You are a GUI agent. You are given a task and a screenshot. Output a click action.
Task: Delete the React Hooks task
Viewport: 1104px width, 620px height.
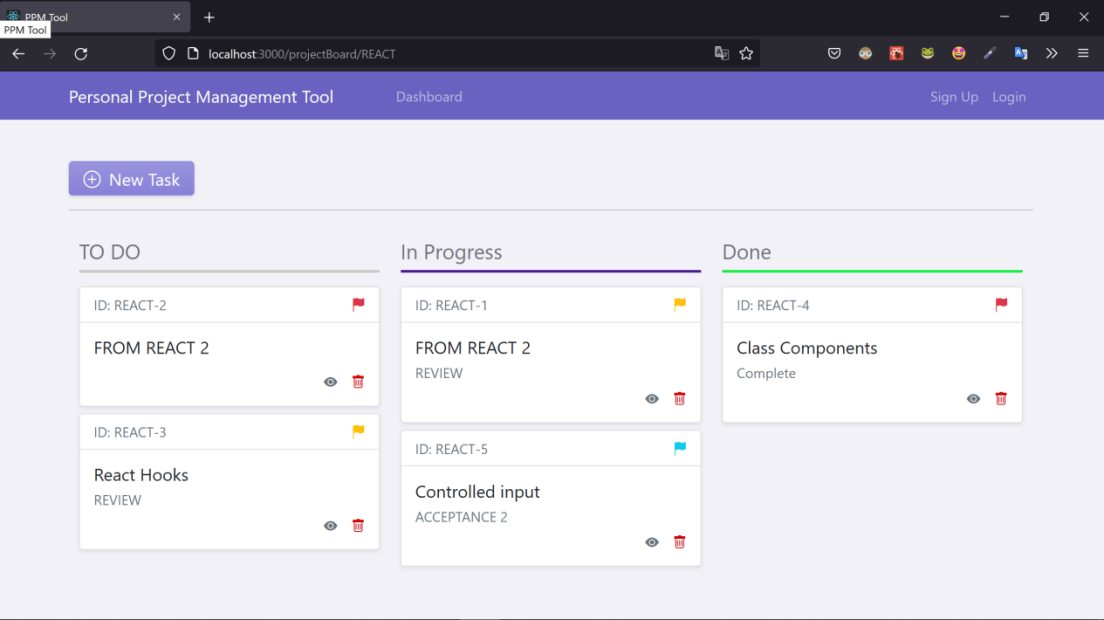358,525
